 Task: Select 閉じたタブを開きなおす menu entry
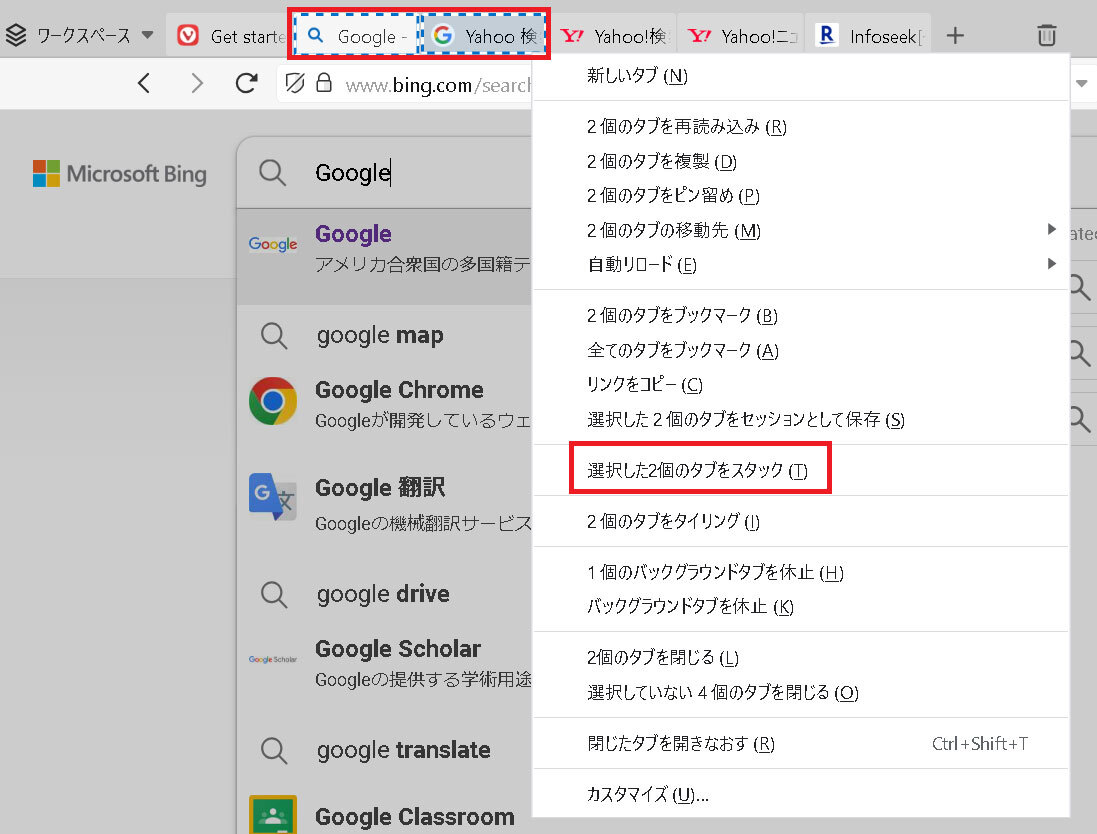(680, 744)
